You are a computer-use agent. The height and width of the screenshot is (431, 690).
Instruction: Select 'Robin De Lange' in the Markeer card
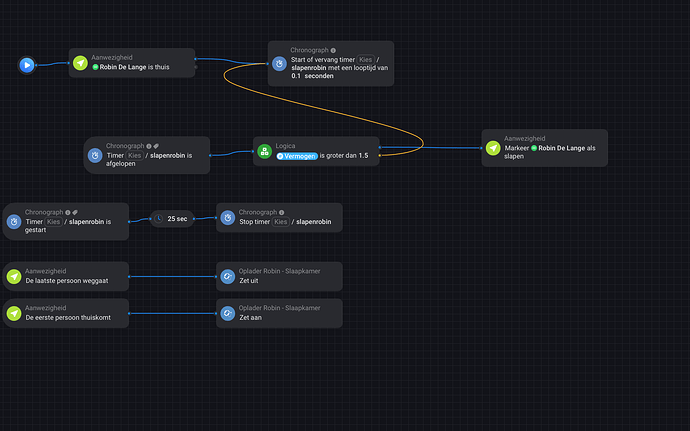pos(558,148)
